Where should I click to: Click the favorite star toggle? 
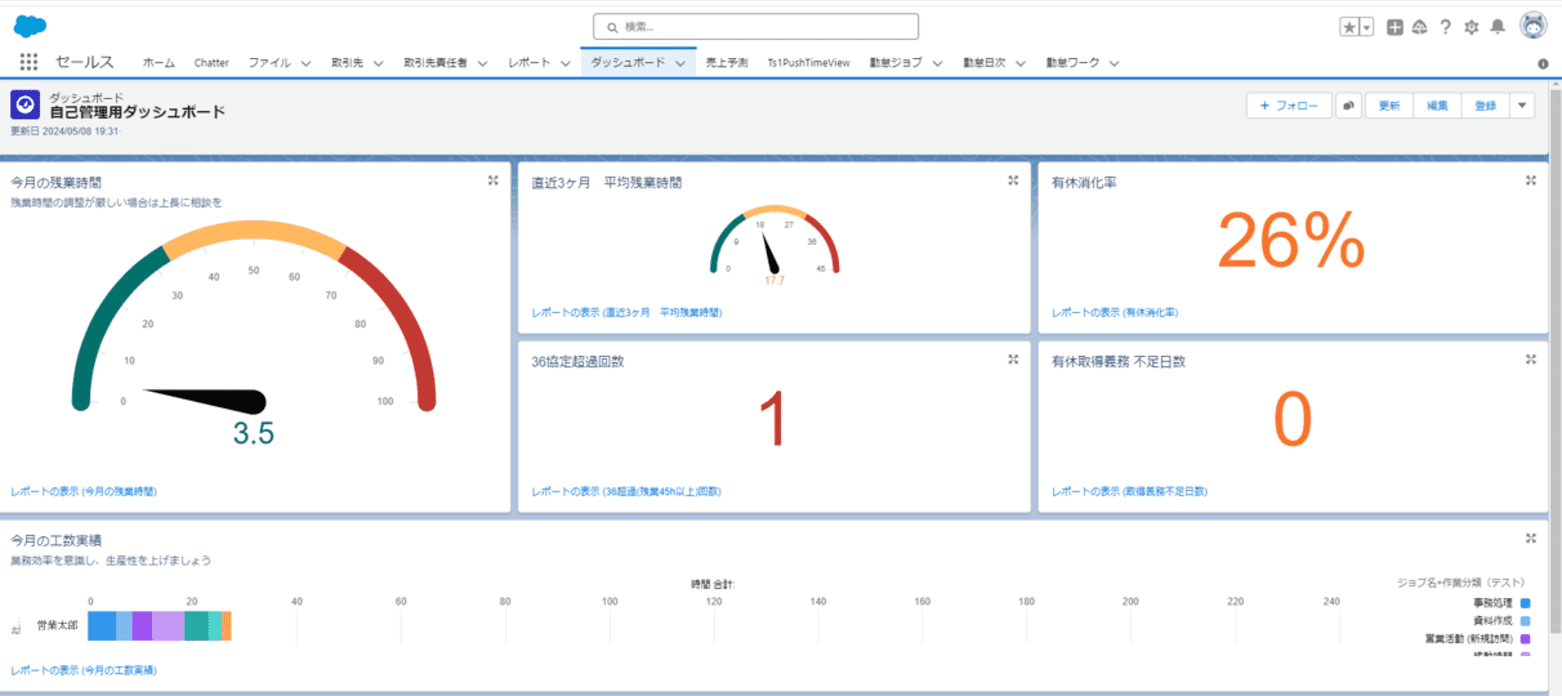1351,27
